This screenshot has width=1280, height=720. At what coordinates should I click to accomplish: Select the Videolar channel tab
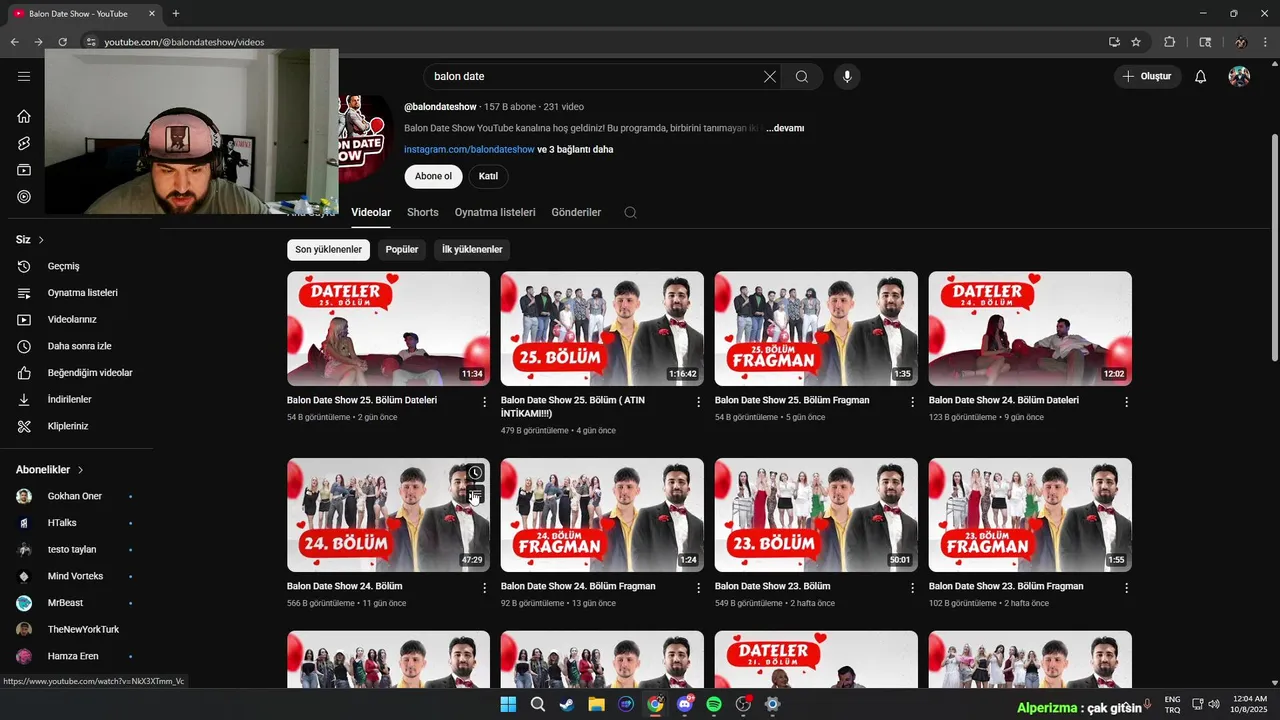[x=371, y=212]
